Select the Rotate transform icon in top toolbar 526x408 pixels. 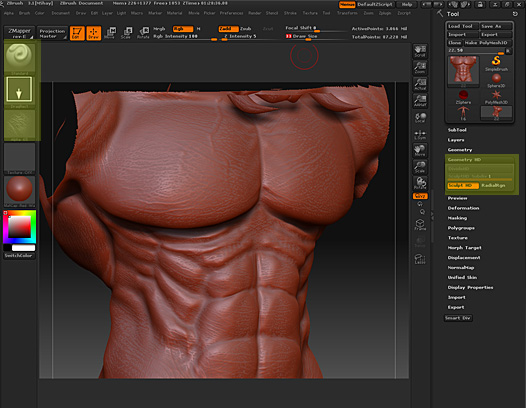143,33
